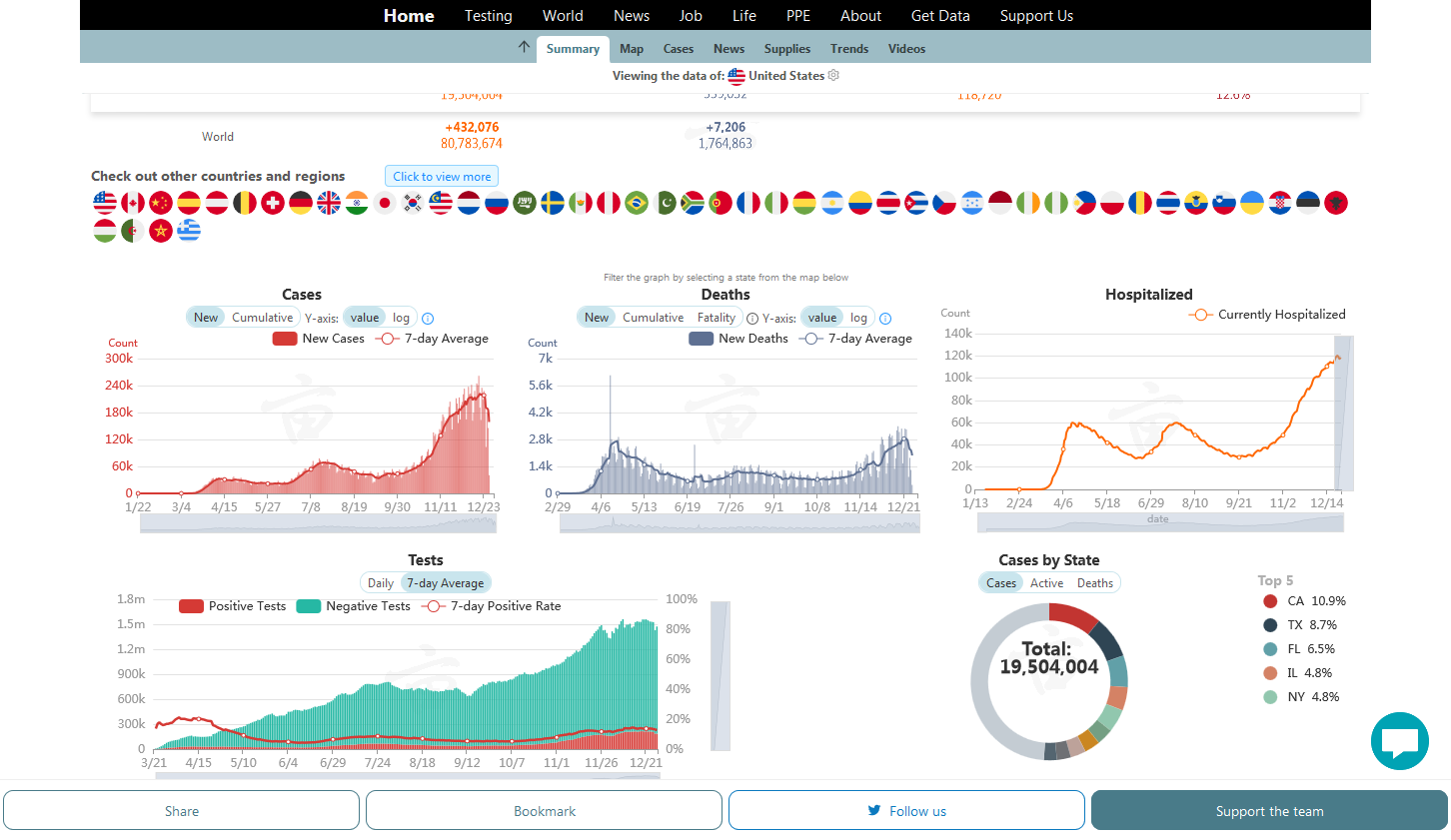1451x840 pixels.
Task: Choose the Switzerland flag icon
Action: (273, 203)
